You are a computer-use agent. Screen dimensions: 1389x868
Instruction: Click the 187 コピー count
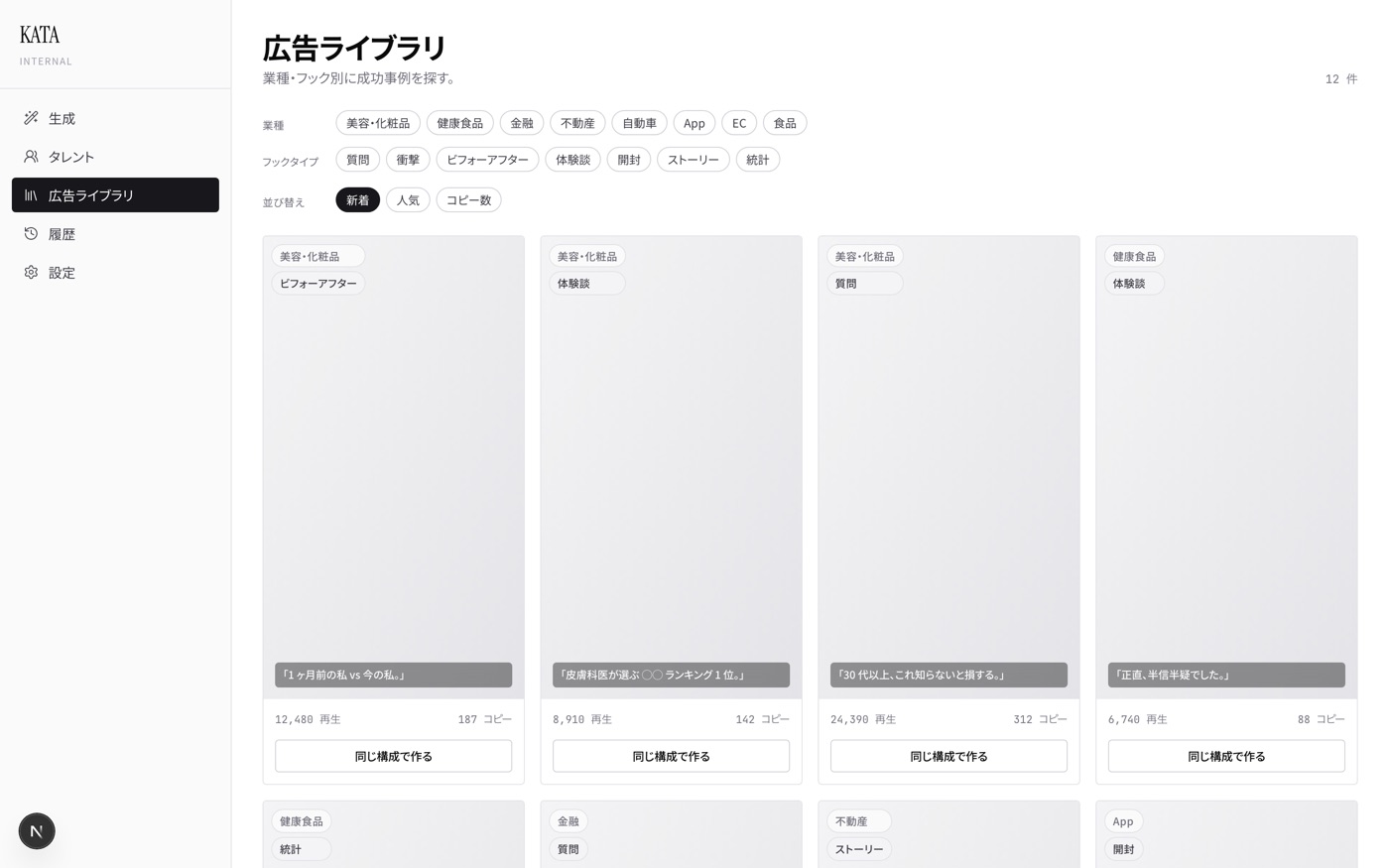point(485,719)
